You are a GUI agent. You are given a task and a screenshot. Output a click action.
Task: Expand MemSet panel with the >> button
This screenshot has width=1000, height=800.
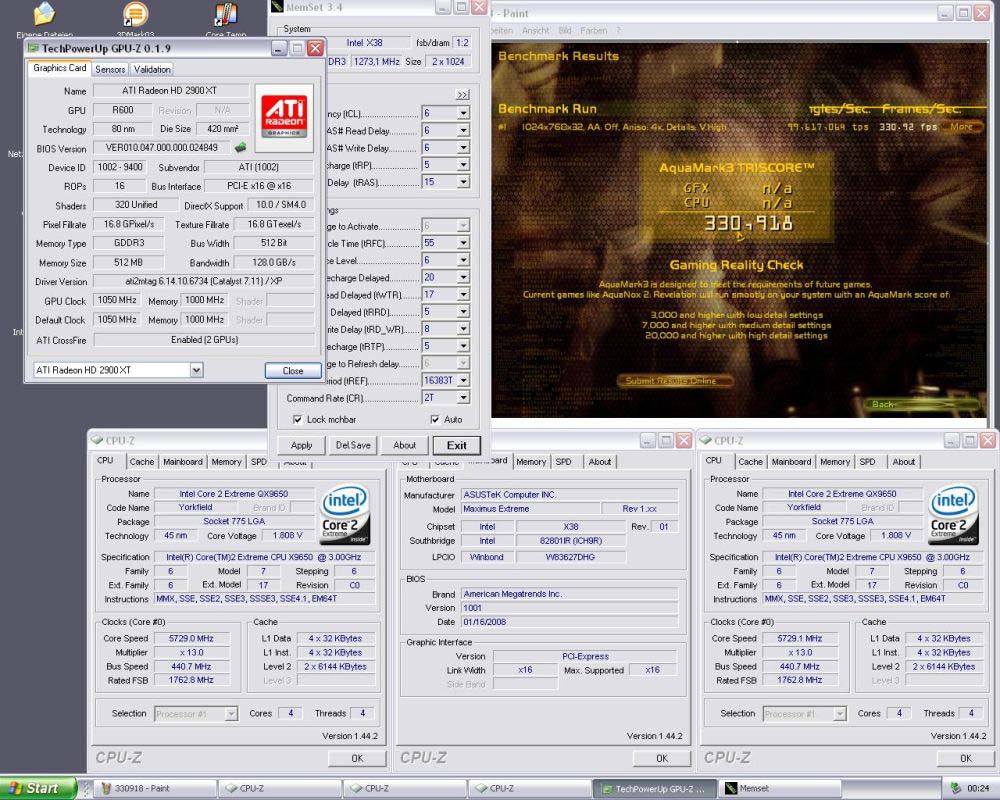pos(462,94)
